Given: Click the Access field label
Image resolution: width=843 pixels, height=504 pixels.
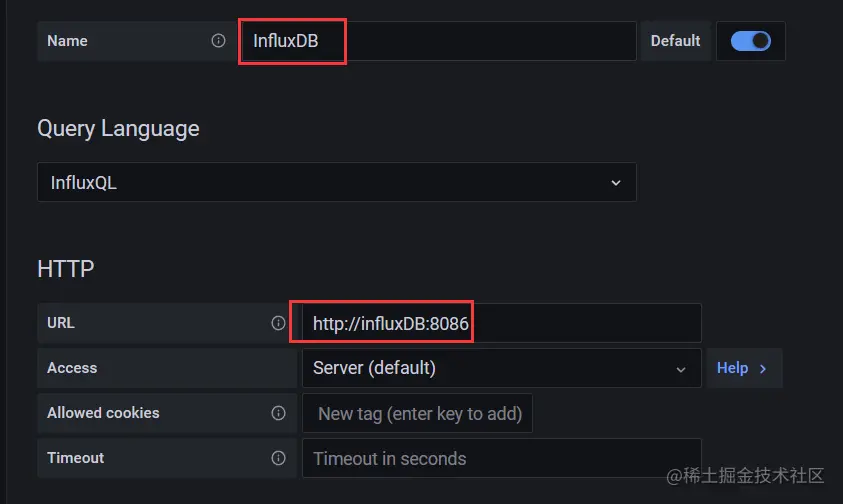Looking at the screenshot, I should (x=72, y=368).
